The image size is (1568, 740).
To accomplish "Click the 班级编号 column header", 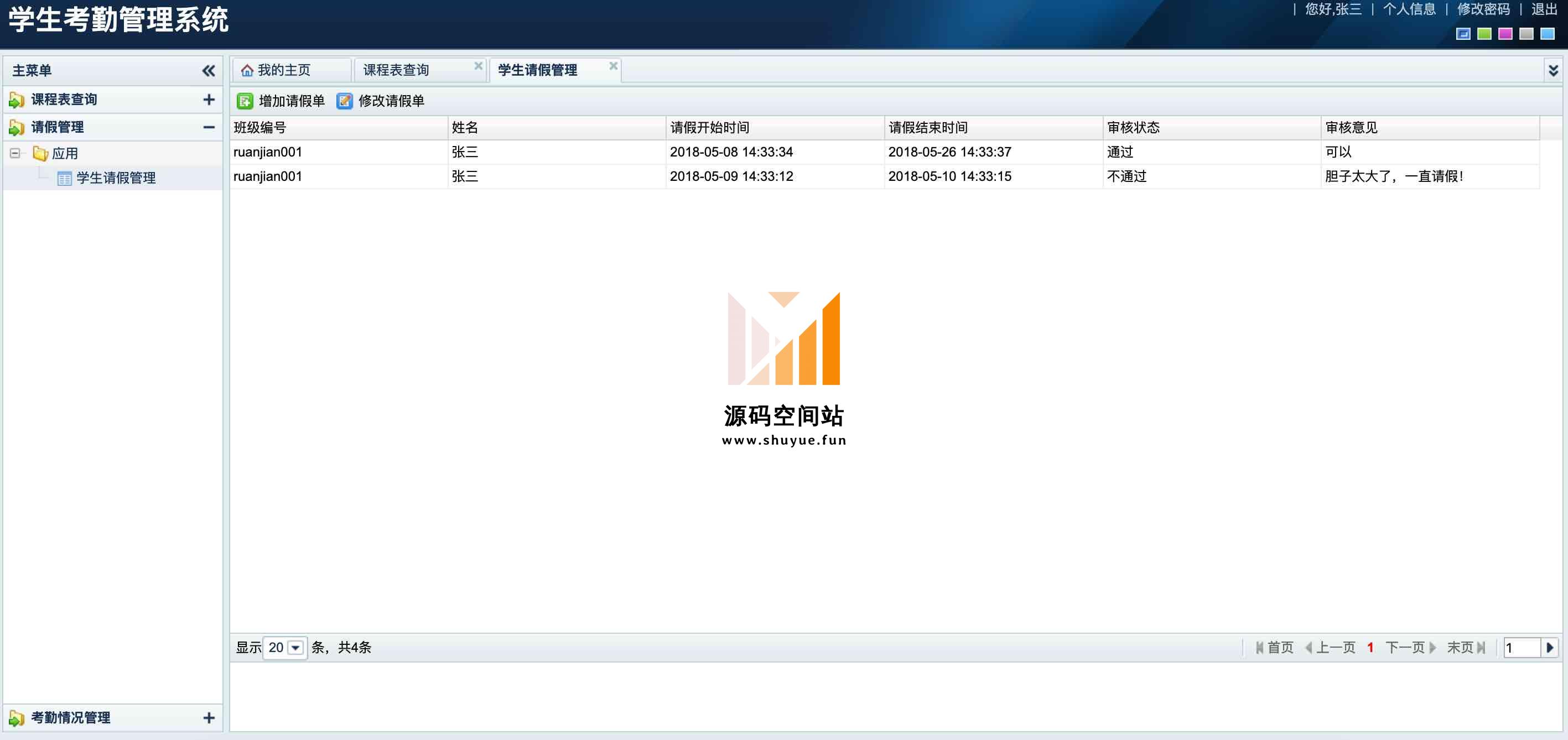I will (339, 128).
